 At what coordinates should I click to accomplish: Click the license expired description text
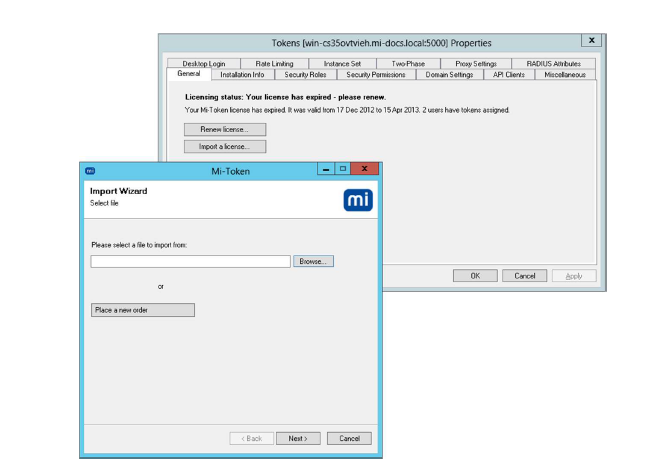coord(347,110)
